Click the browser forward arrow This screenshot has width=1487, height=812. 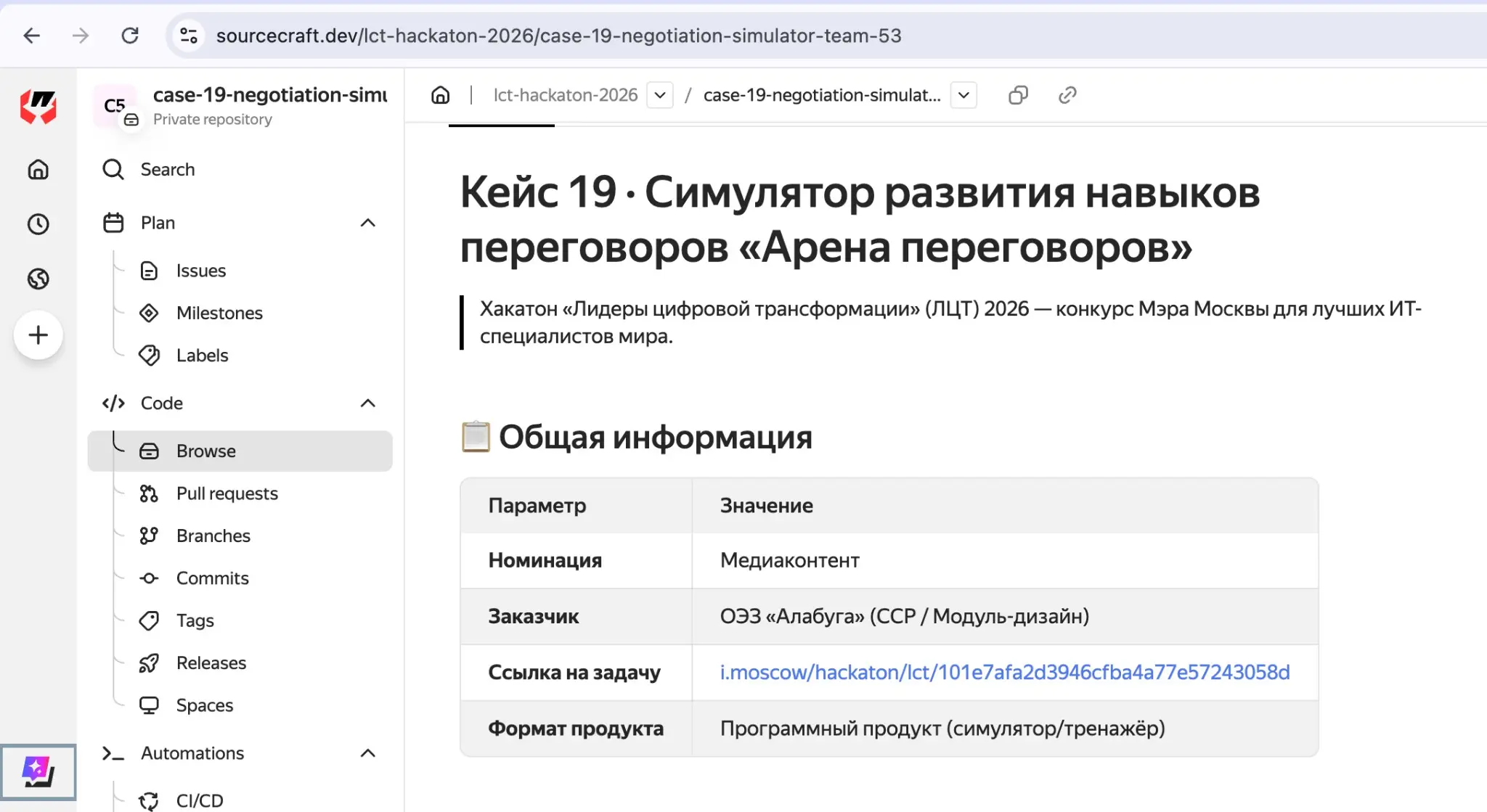(x=81, y=36)
